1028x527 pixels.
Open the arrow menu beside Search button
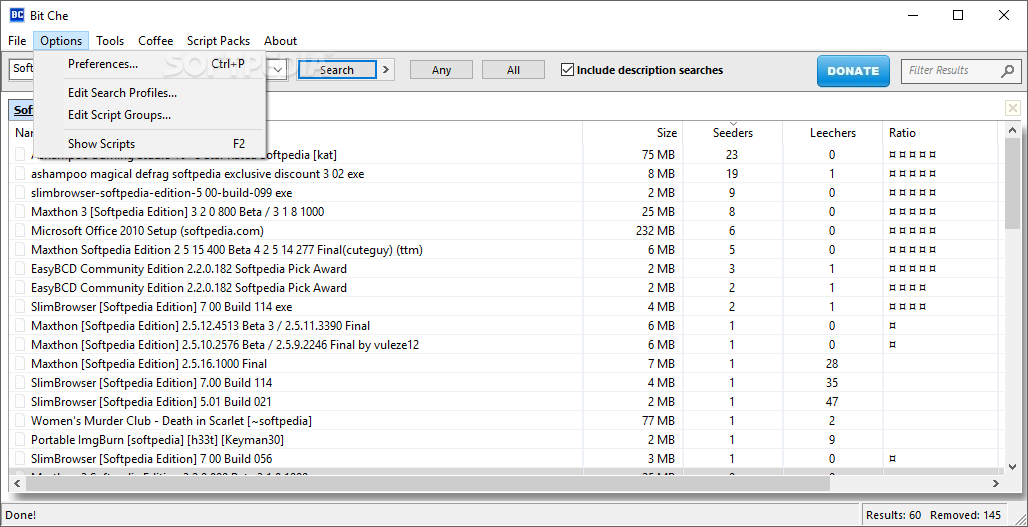tap(386, 70)
